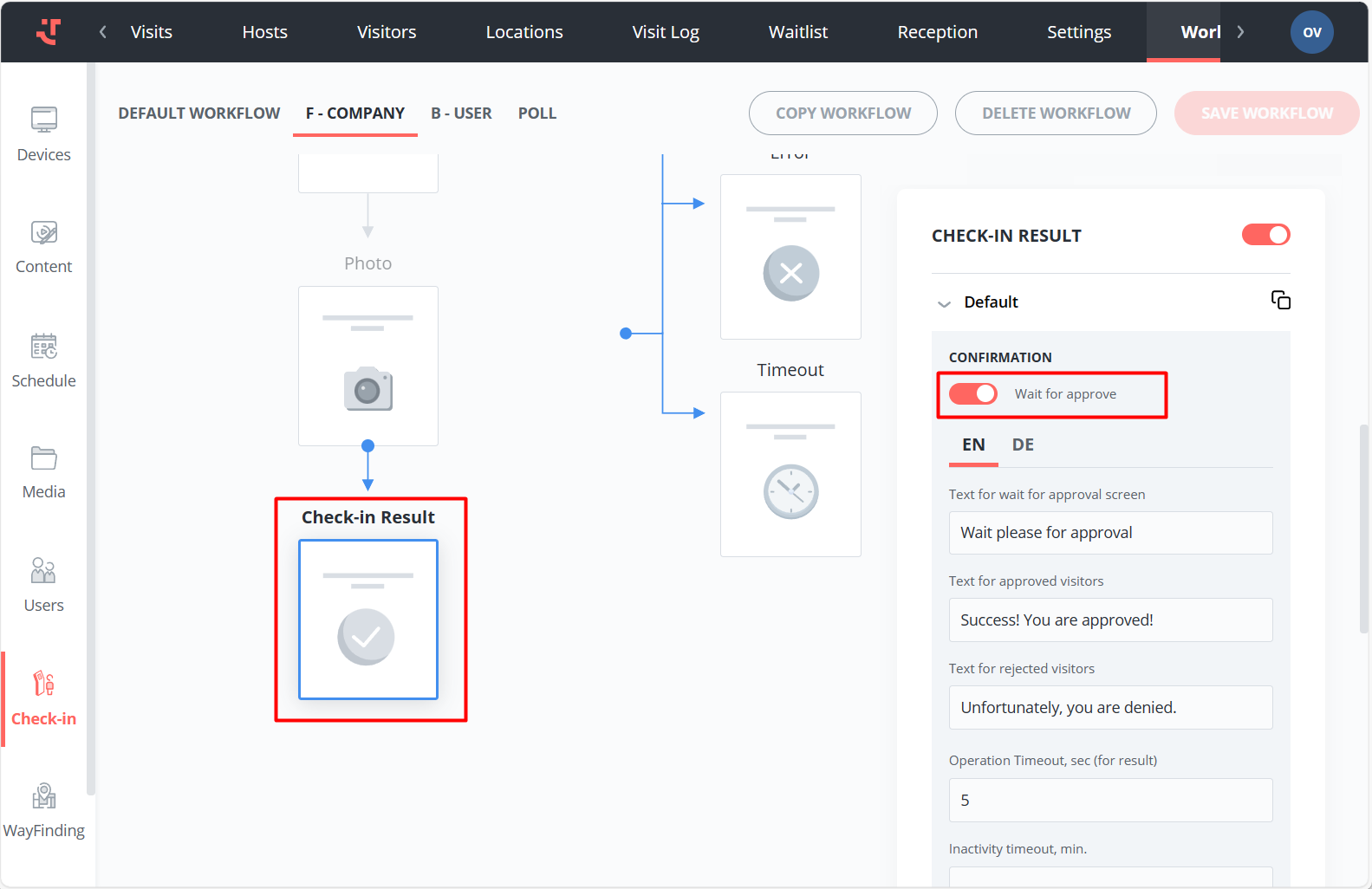Open the WayFinding sidebar section
The image size is (1372, 889).
pos(43,810)
